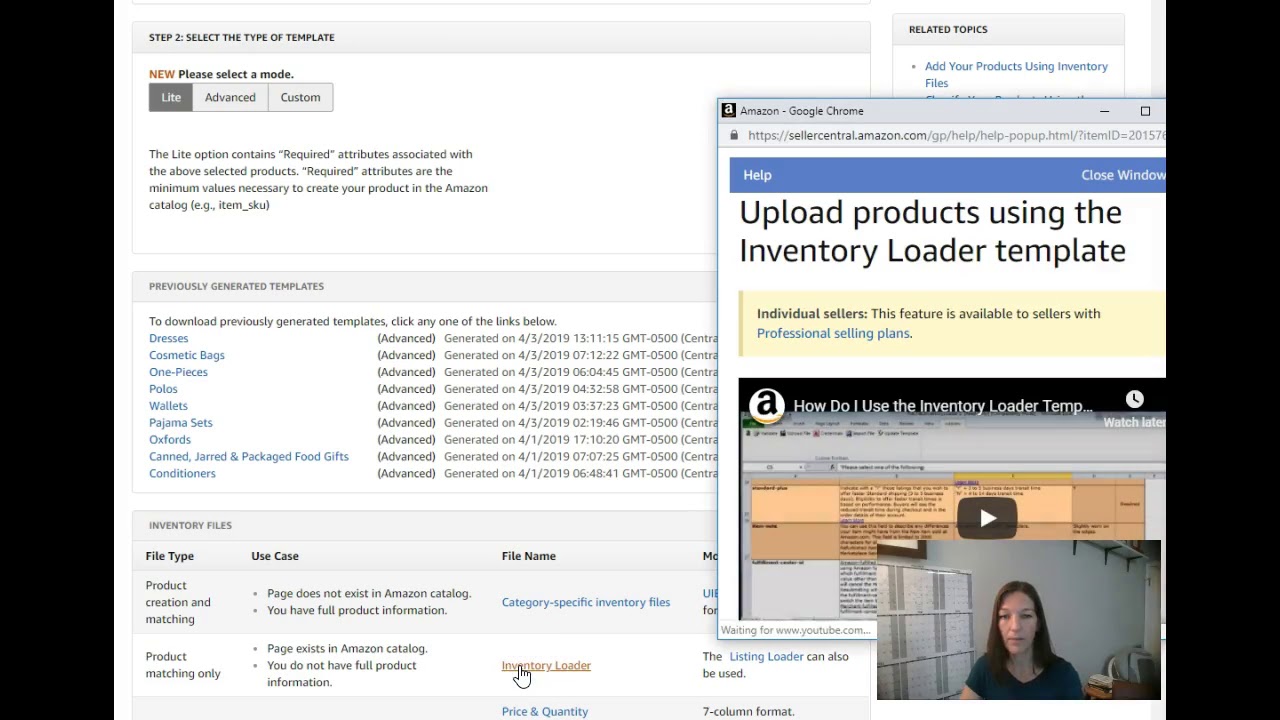Open the Cosmetic Bags template link
The width and height of the screenshot is (1280, 720).
(186, 355)
